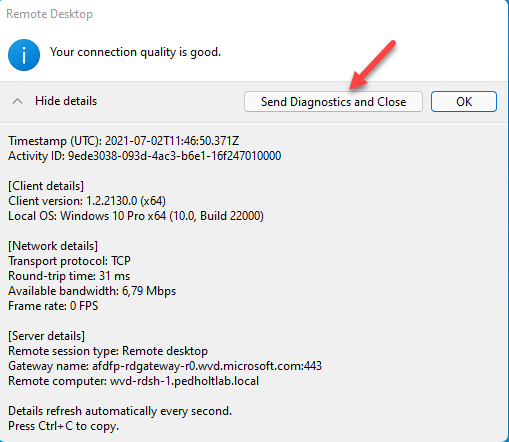
Task: Click the Local OS Windows 10 Pro line
Action: click(136, 216)
